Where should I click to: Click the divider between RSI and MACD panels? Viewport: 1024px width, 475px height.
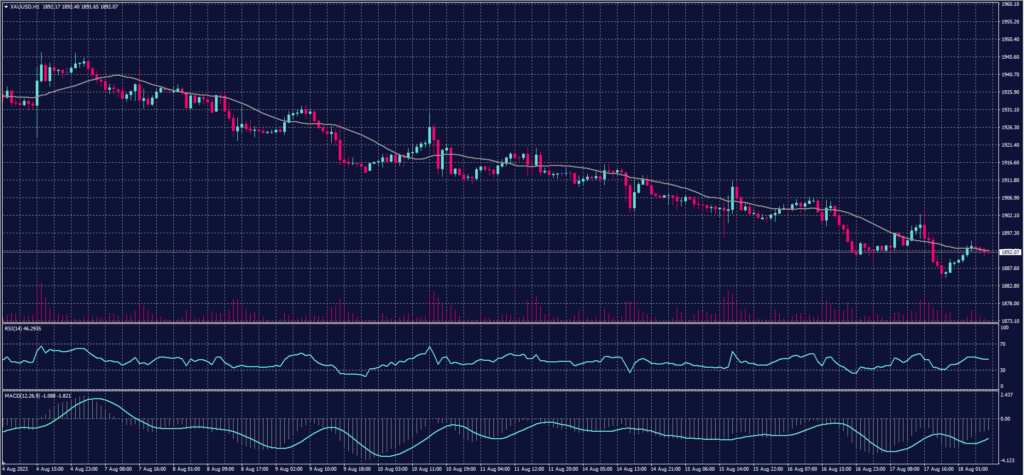tap(500, 390)
